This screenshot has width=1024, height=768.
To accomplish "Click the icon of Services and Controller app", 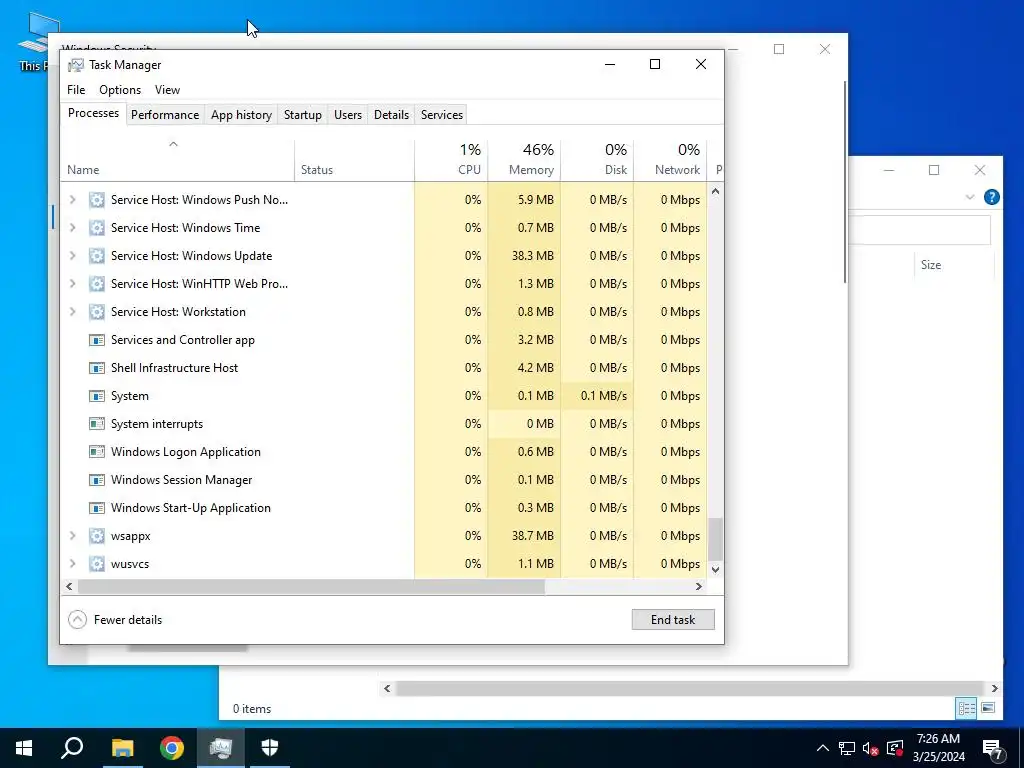I will coord(97,340).
